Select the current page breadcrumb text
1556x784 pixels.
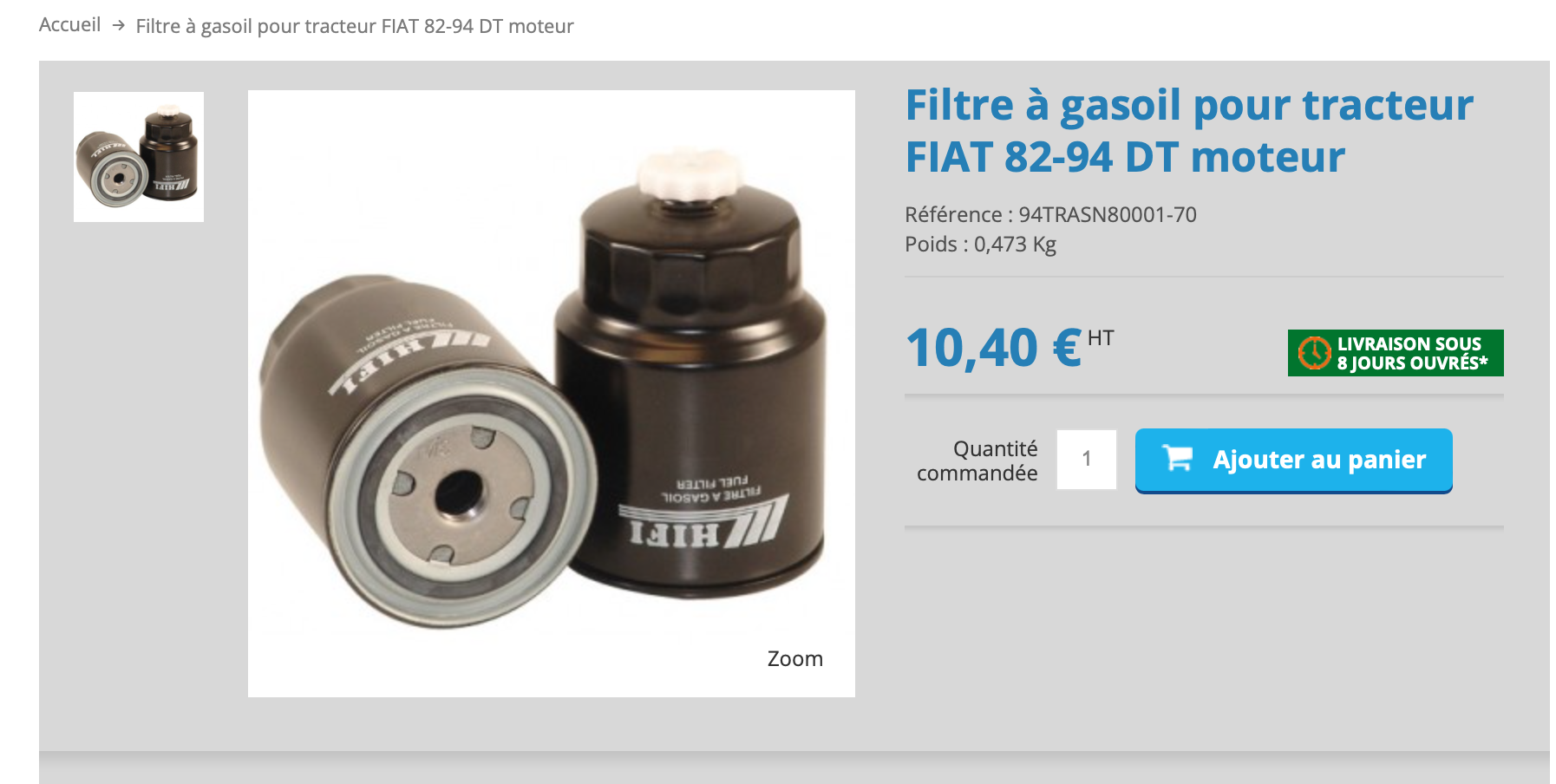(x=355, y=26)
